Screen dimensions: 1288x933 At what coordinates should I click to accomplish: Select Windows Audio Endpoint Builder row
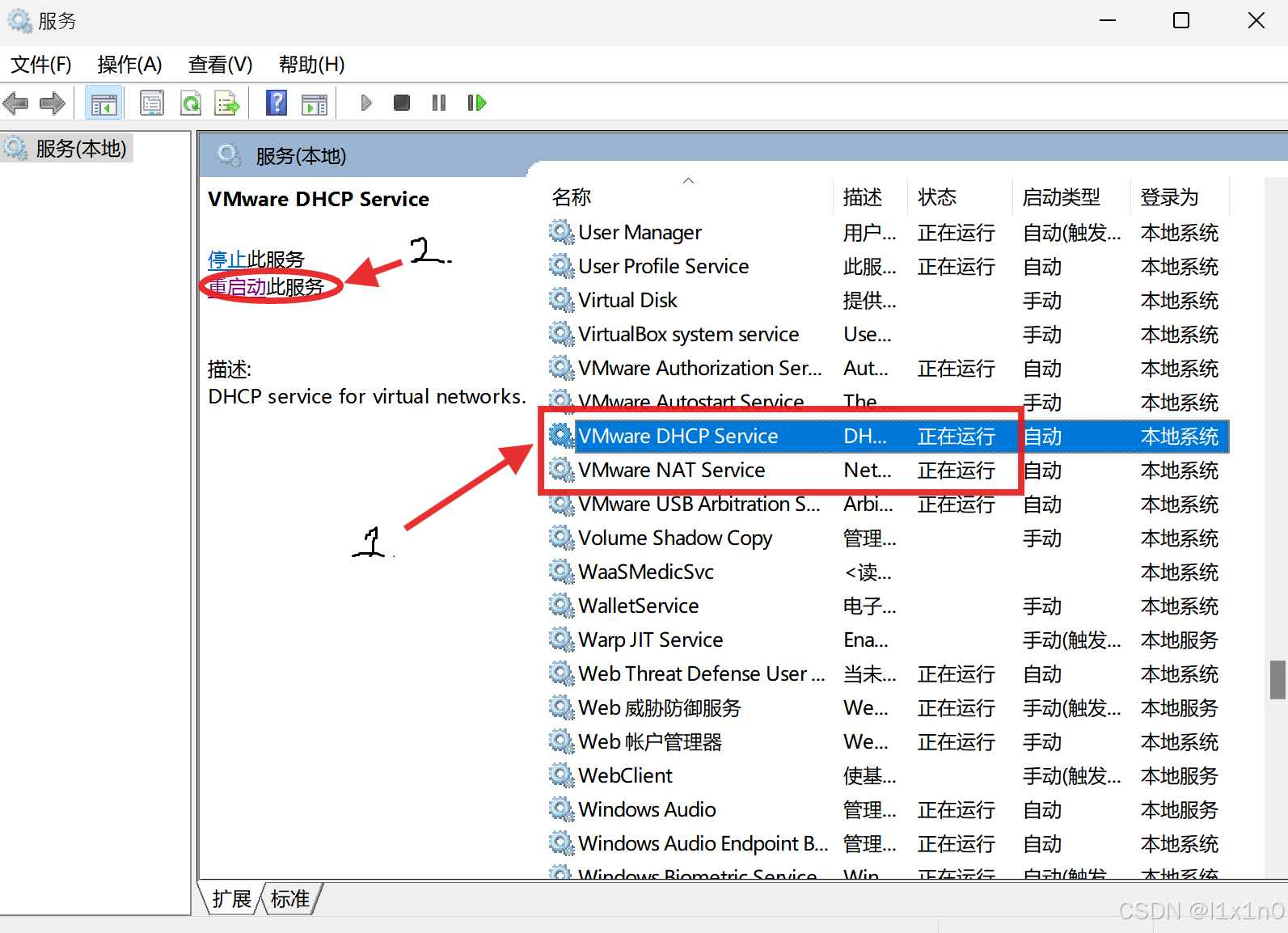point(888,844)
